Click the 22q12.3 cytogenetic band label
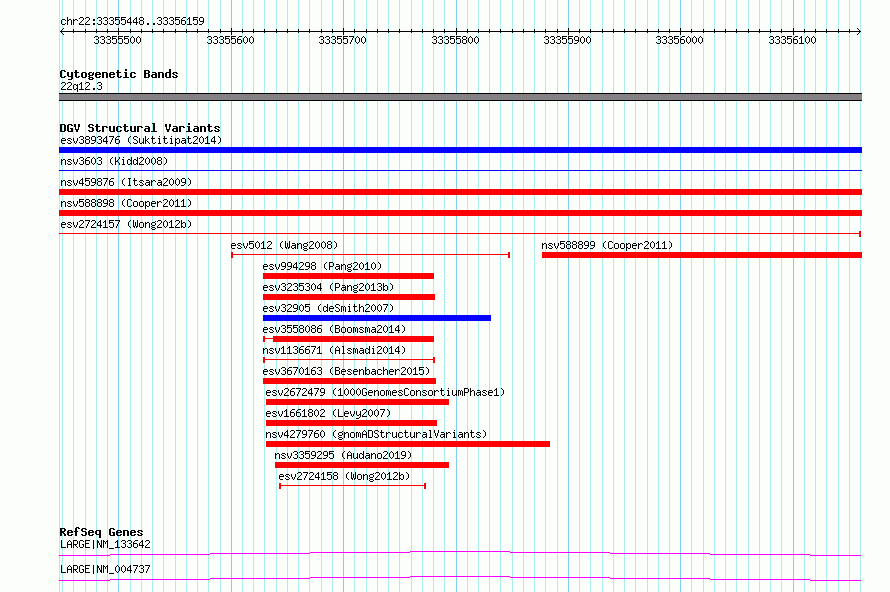This screenshot has width=890, height=592. pyautogui.click(x=81, y=86)
